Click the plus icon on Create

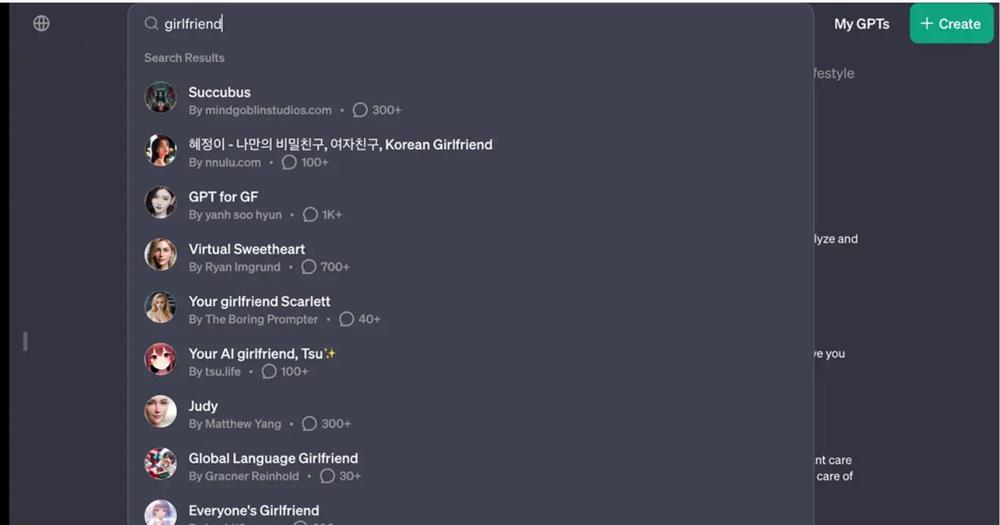[x=927, y=24]
